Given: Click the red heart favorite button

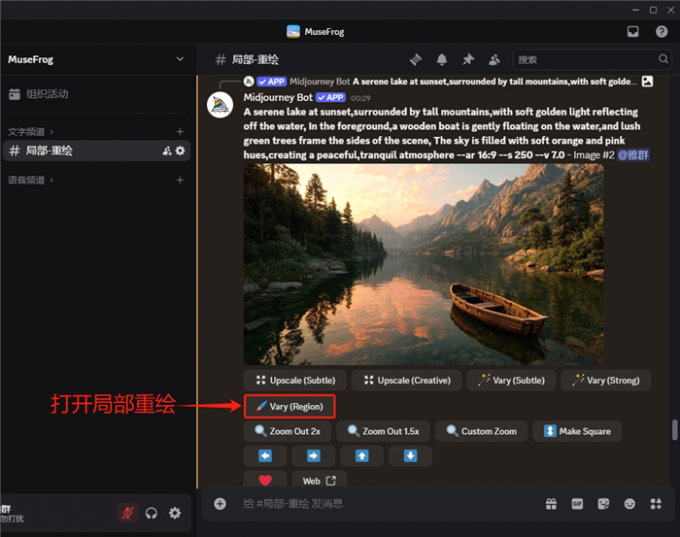Looking at the screenshot, I should (x=265, y=480).
